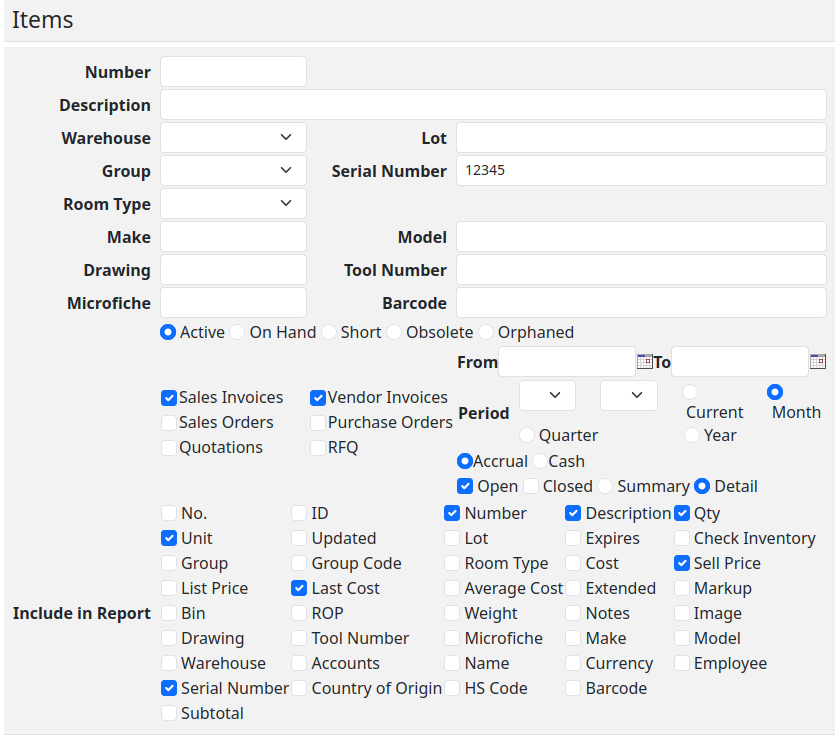Screen dimensions: 835x738
Task: Disable the Vendor Invoices checkbox
Action: (317, 397)
